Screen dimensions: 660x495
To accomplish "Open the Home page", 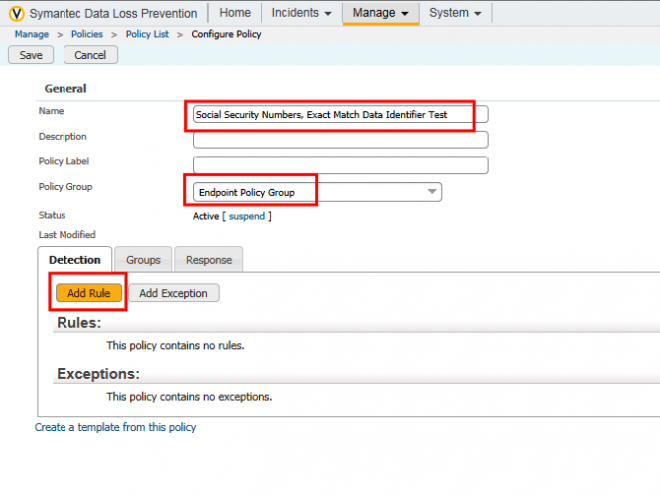I will pos(235,13).
